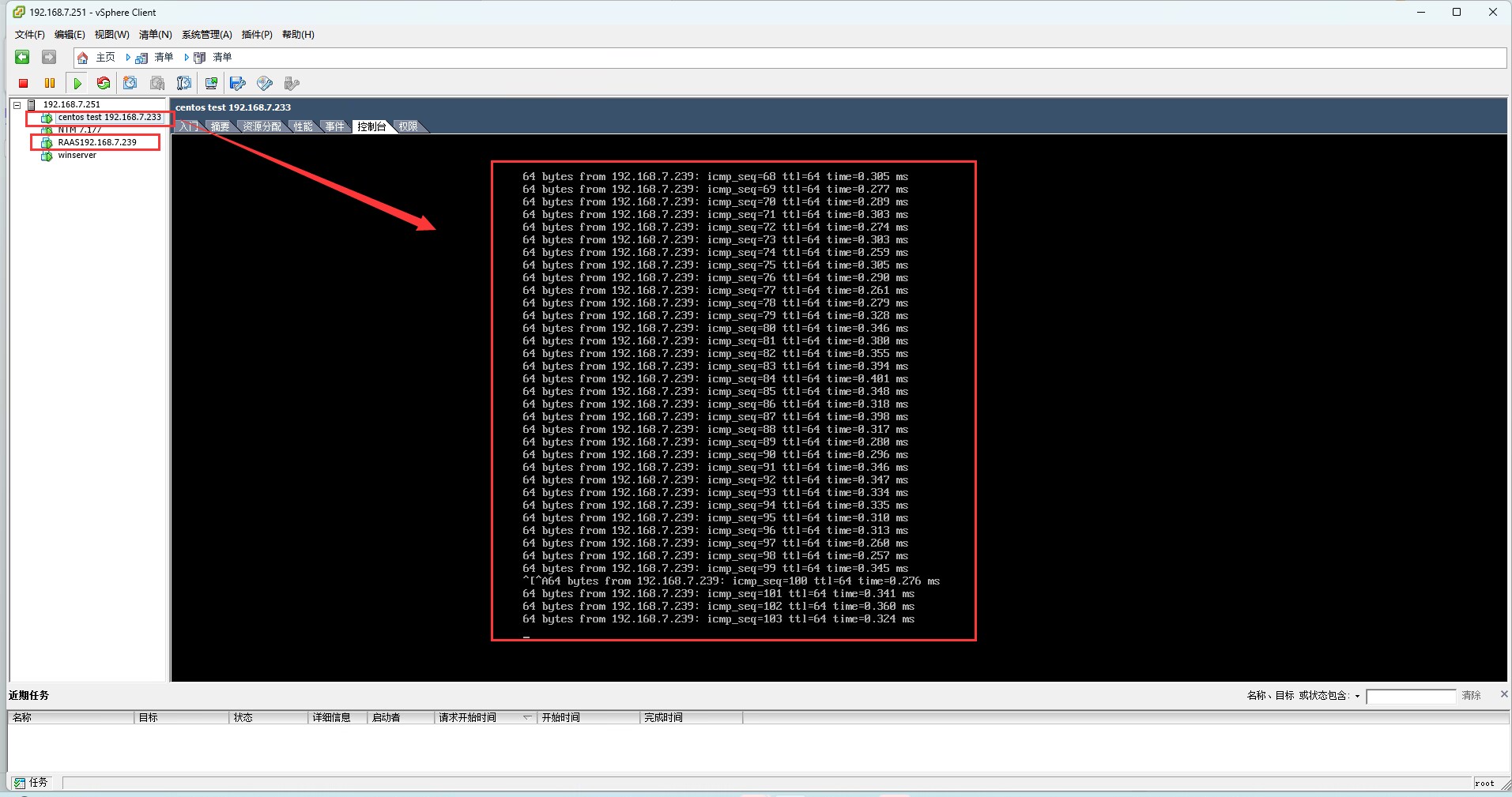This screenshot has width=1512, height=797.
Task: Open the 文件(F) menu
Action: click(x=30, y=35)
